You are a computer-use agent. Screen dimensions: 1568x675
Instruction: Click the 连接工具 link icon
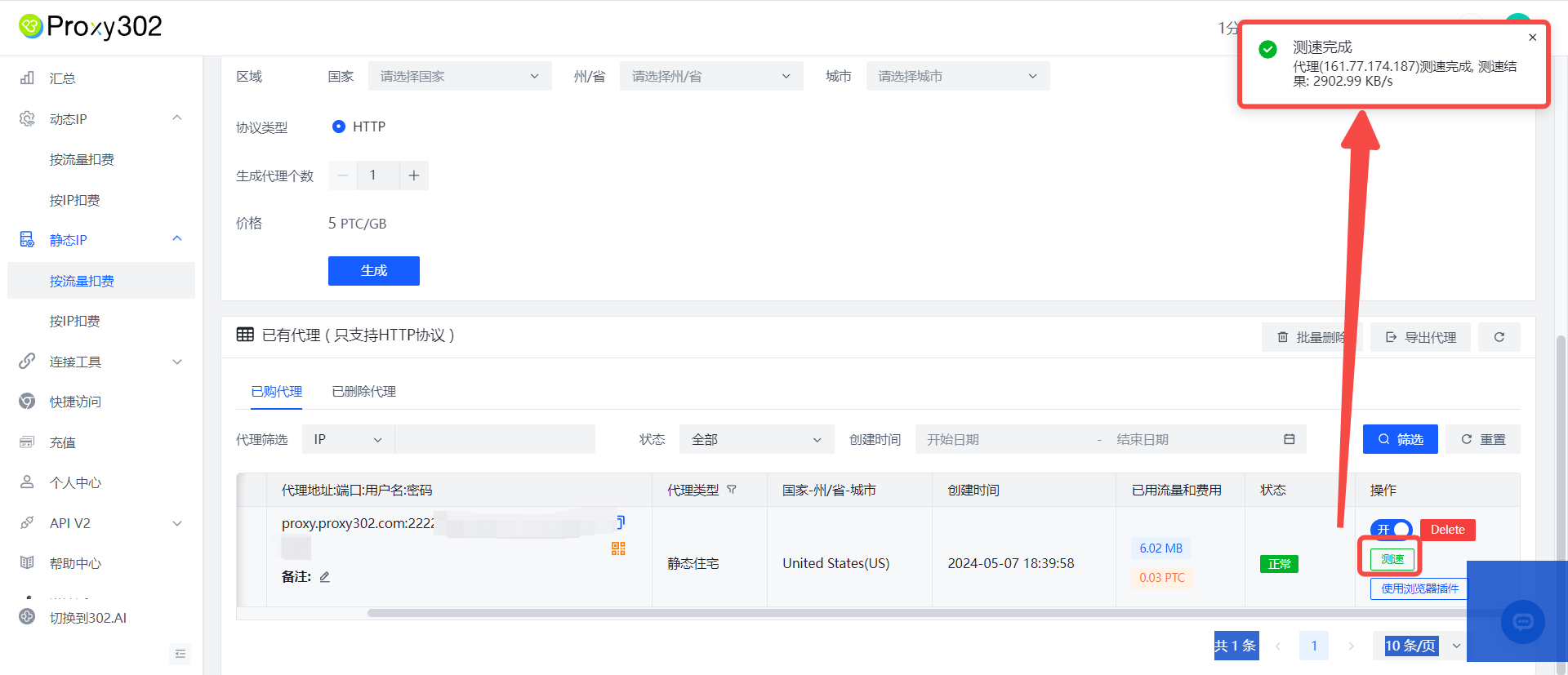(27, 361)
